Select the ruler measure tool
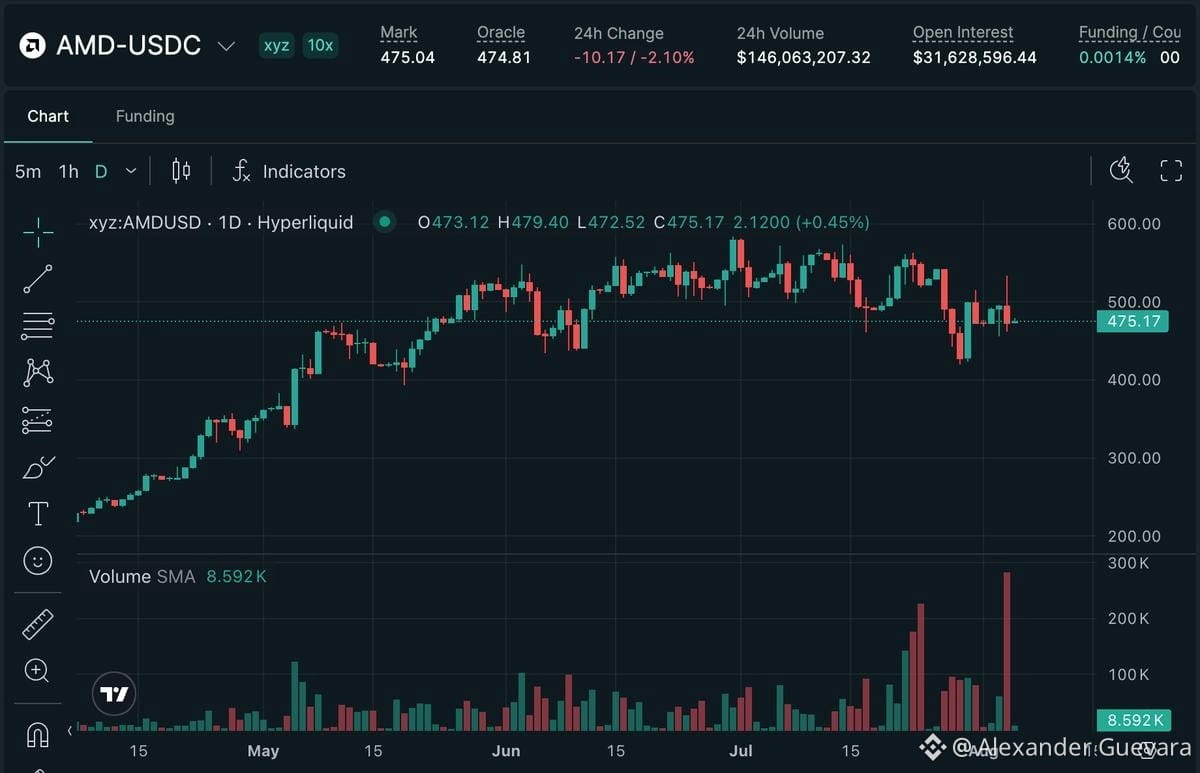This screenshot has height=773, width=1200. (38, 624)
